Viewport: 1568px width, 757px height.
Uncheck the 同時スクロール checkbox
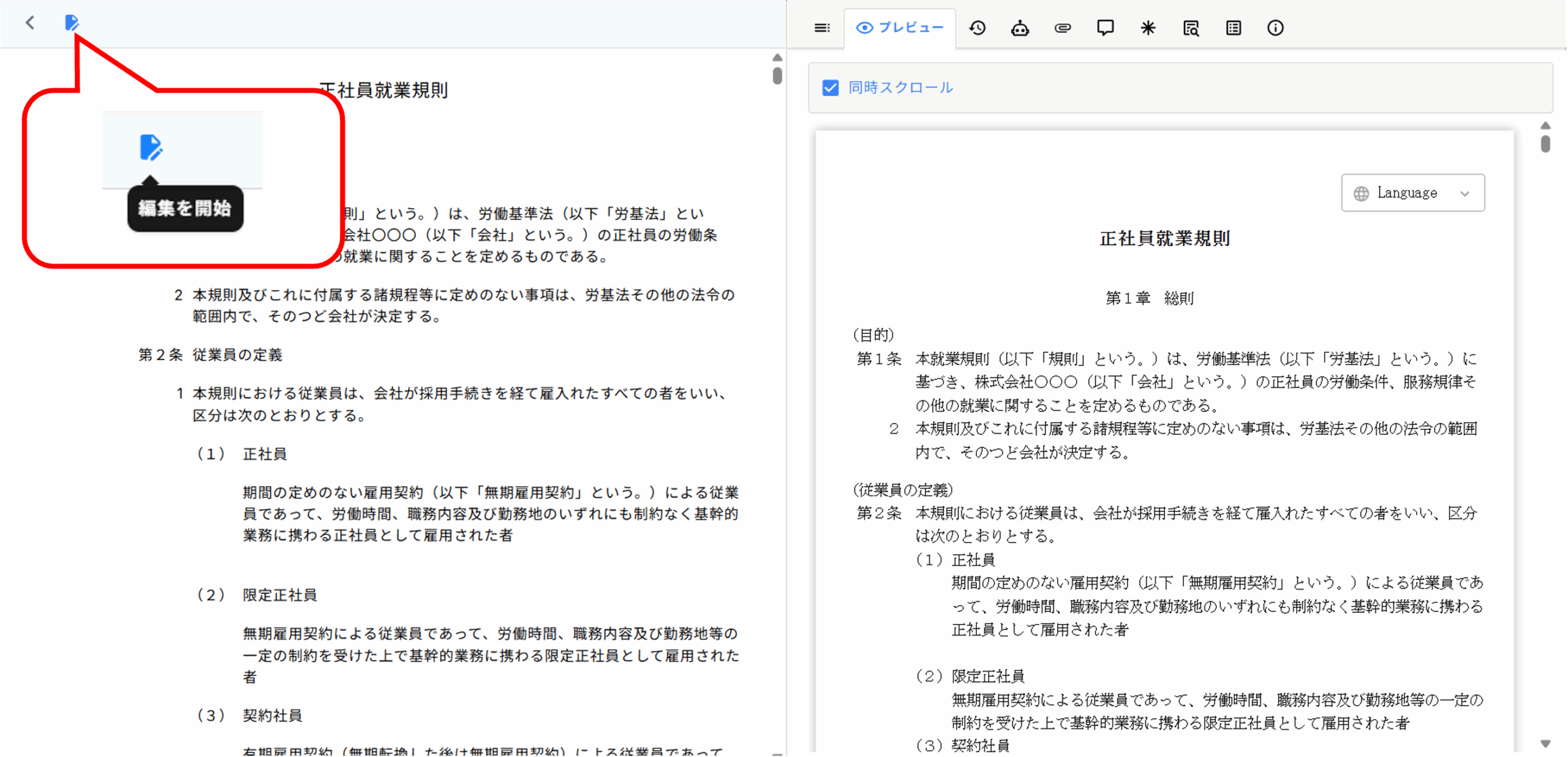point(830,88)
